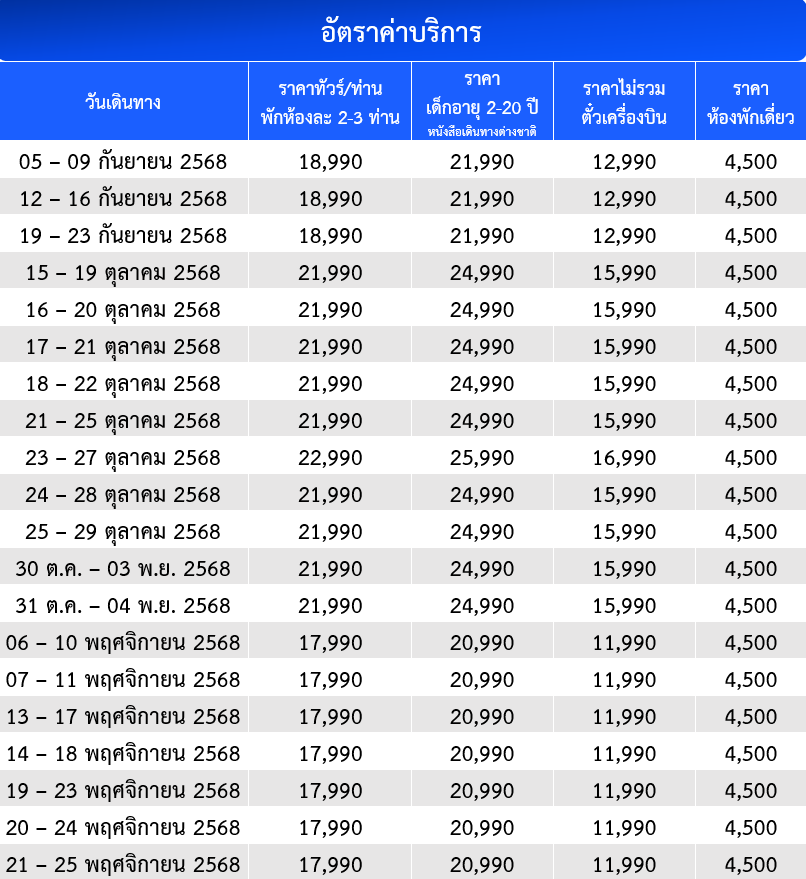The width and height of the screenshot is (806, 879).
Task: Click the 15 – 19 ตุลาคม 2568 date
Action: 123,273
